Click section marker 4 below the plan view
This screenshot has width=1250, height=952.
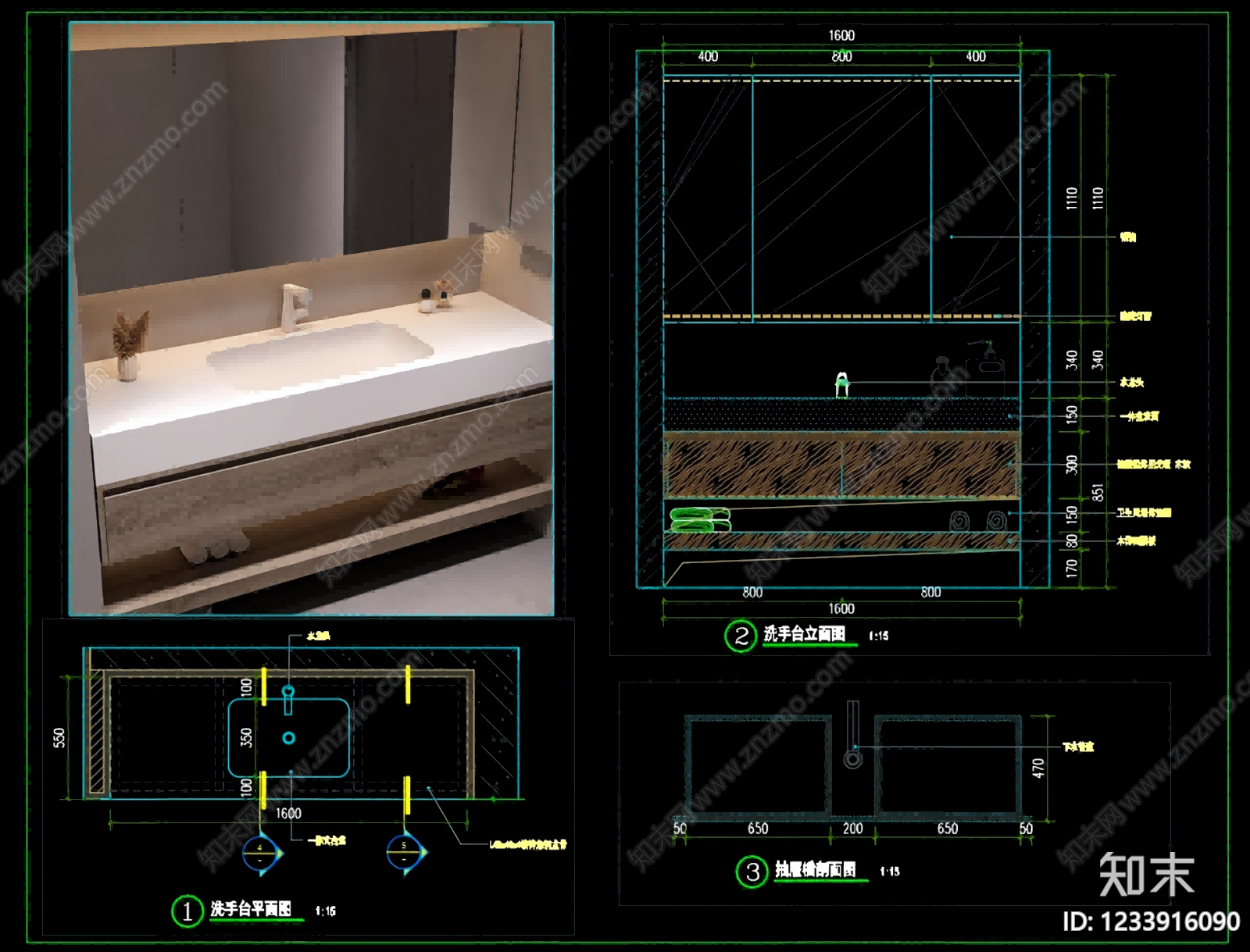click(261, 853)
